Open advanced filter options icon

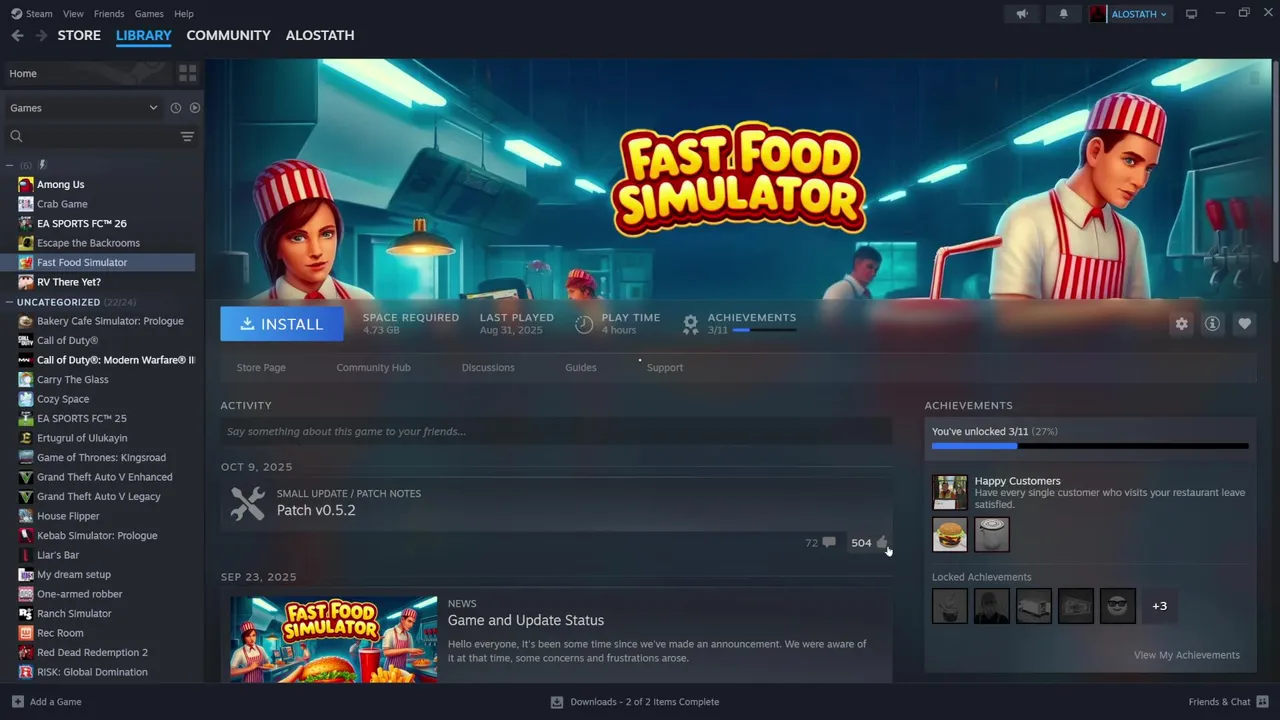coord(187,136)
